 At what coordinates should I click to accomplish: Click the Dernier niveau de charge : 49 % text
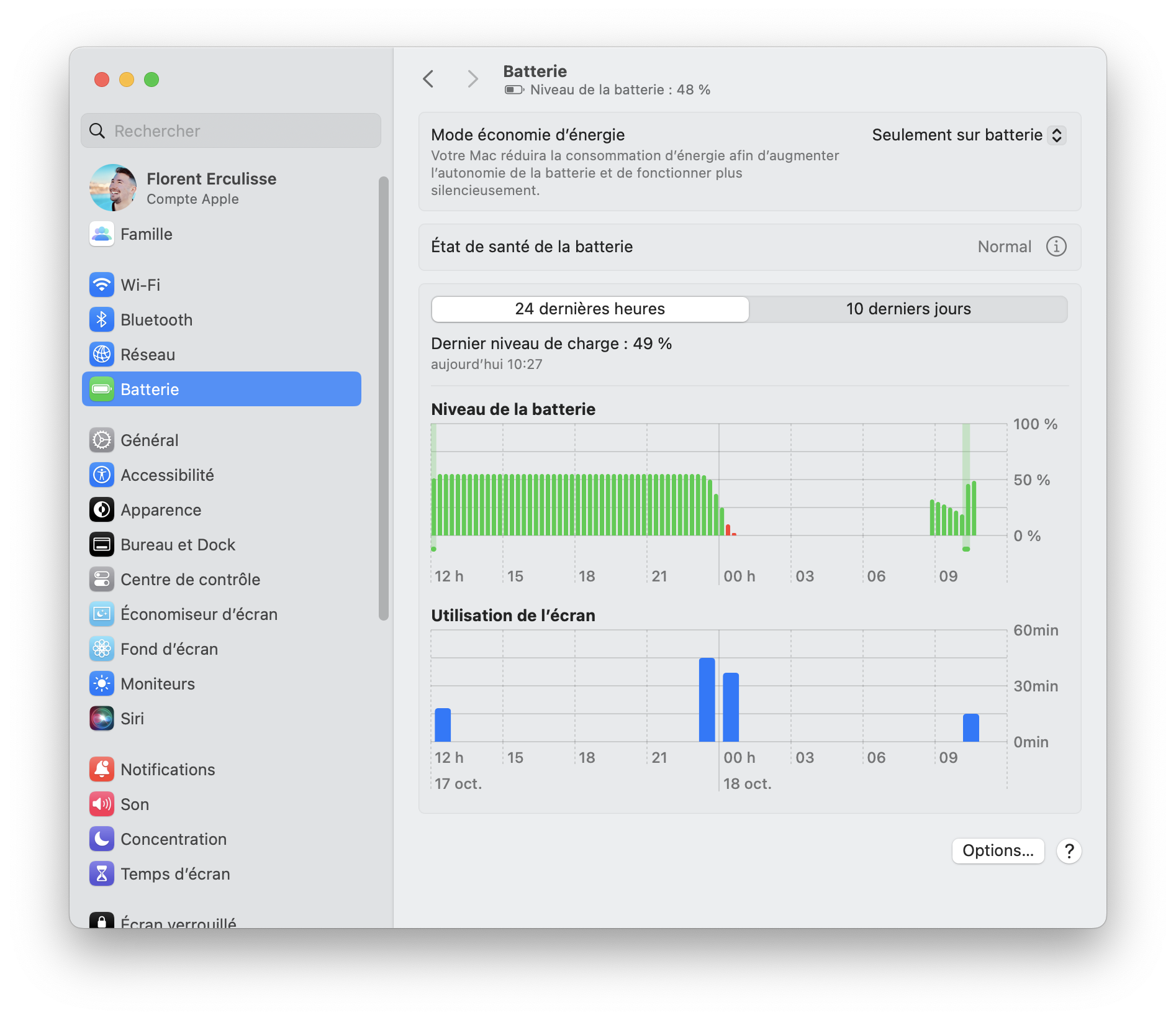click(x=551, y=344)
